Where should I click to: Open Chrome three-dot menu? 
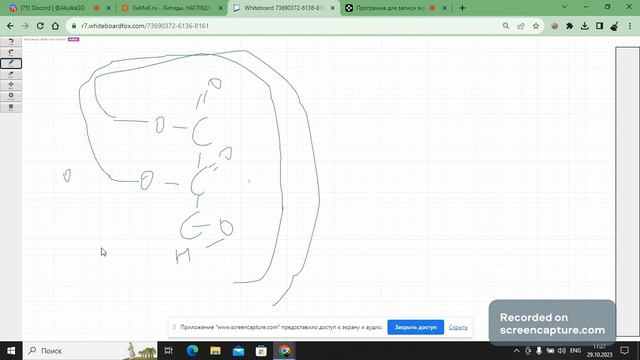(x=630, y=26)
